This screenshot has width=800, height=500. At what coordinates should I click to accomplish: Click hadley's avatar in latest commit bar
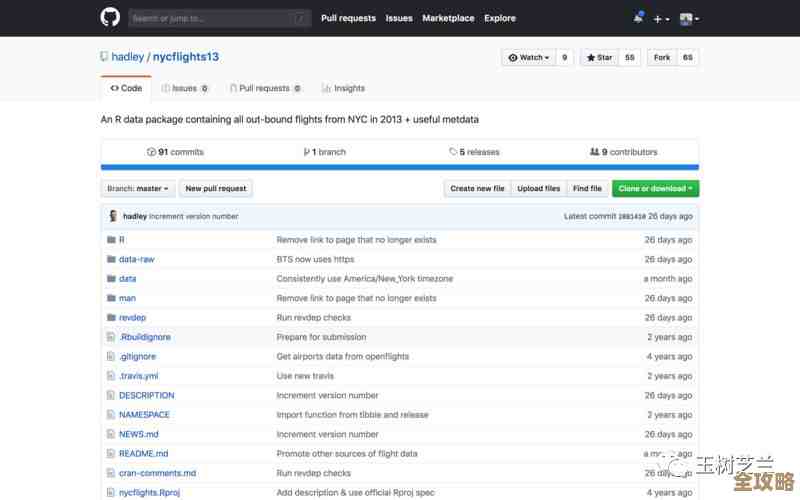pos(113,216)
